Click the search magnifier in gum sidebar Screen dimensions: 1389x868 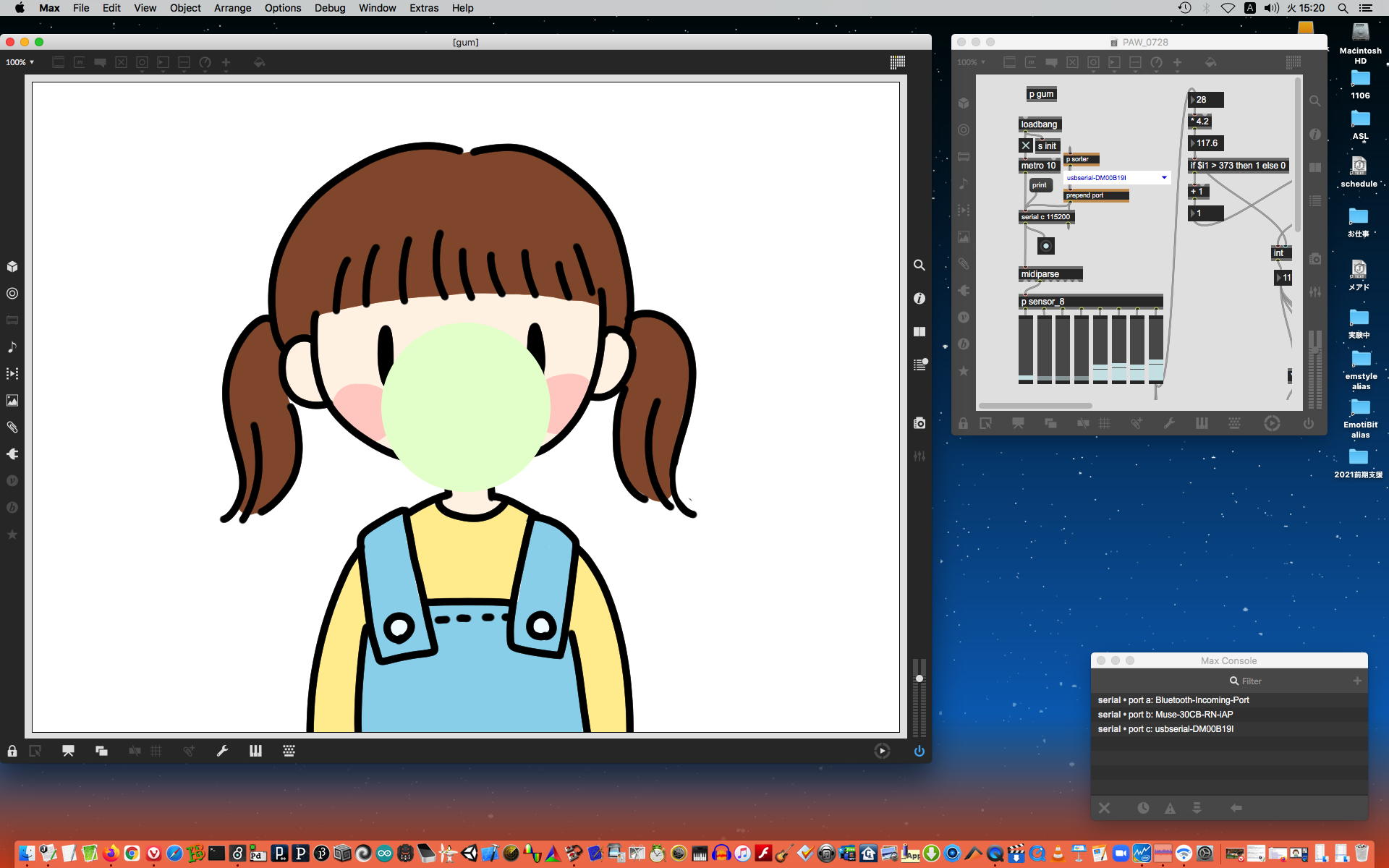919,265
